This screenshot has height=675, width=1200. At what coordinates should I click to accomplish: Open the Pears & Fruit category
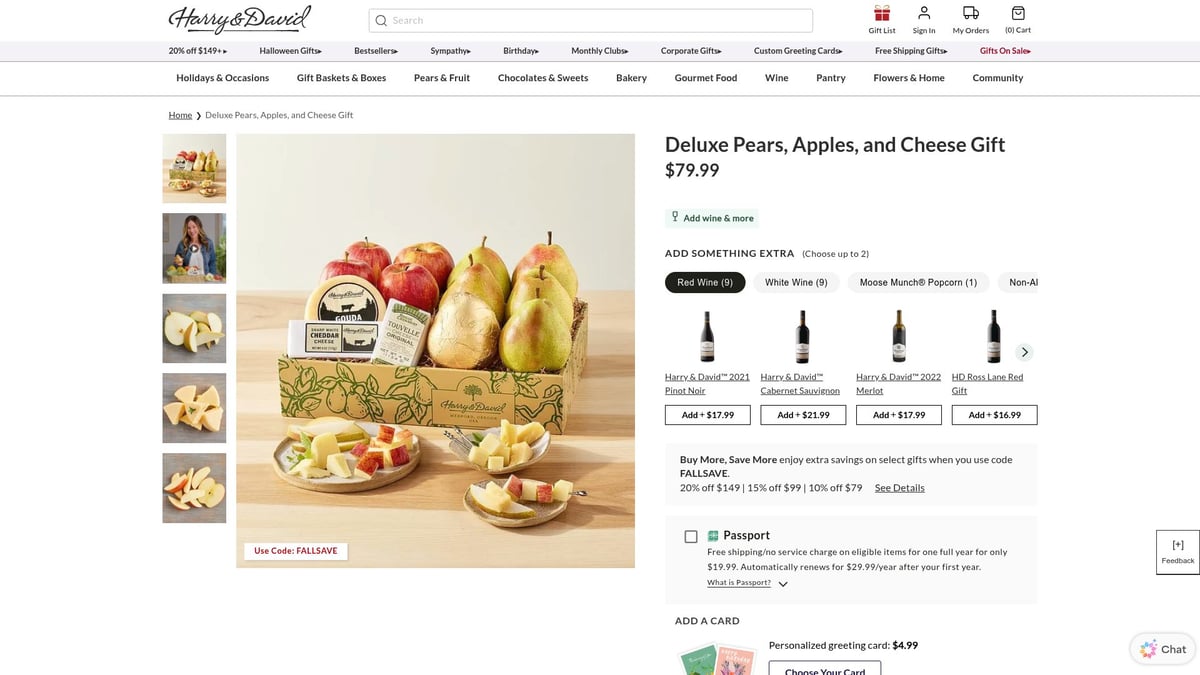pos(441,77)
